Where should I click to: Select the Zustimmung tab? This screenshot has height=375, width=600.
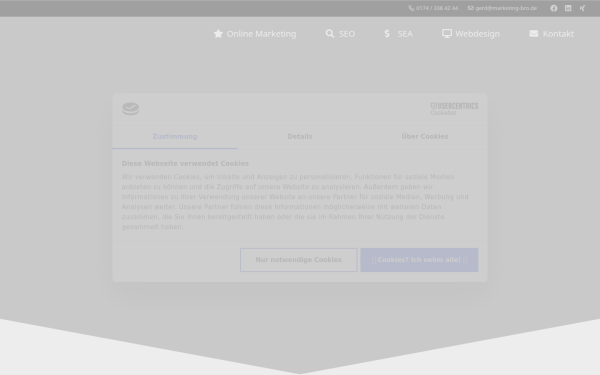175,137
